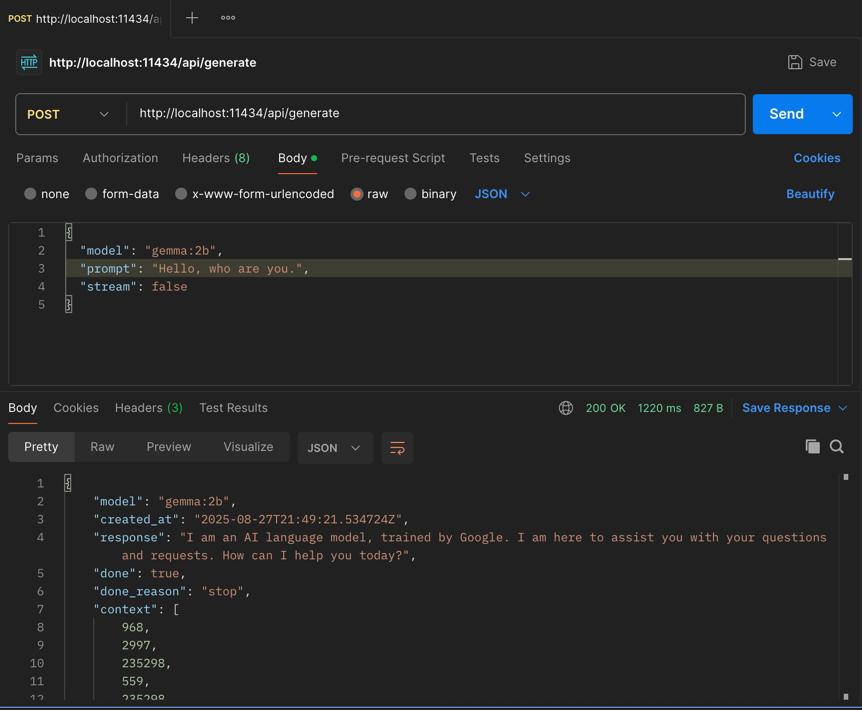Viewport: 862px width, 710px height.
Task: Click the "done_reason" line in response
Action: tap(172, 591)
